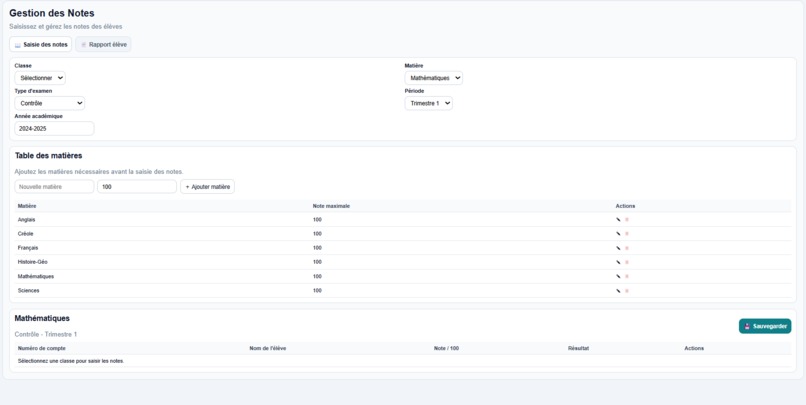
Task: Edit the Français subject row
Action: (x=618, y=248)
